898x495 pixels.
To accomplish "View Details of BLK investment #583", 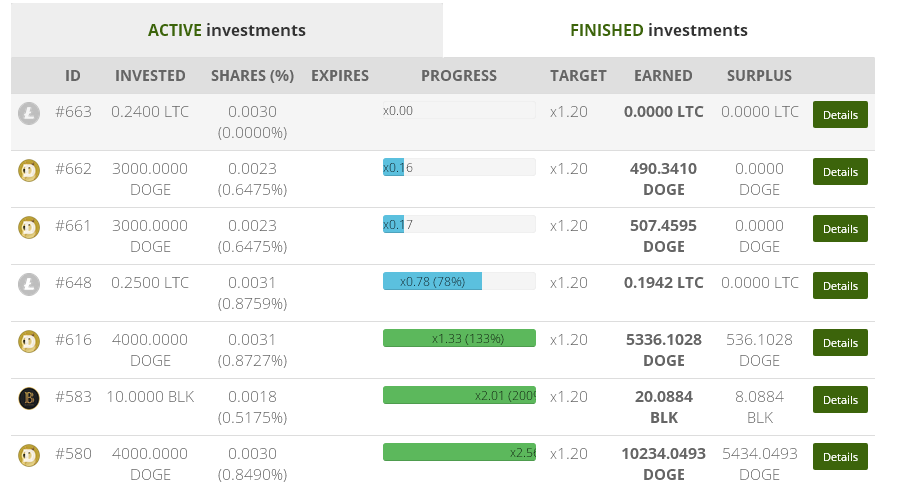I will pyautogui.click(x=839, y=399).
